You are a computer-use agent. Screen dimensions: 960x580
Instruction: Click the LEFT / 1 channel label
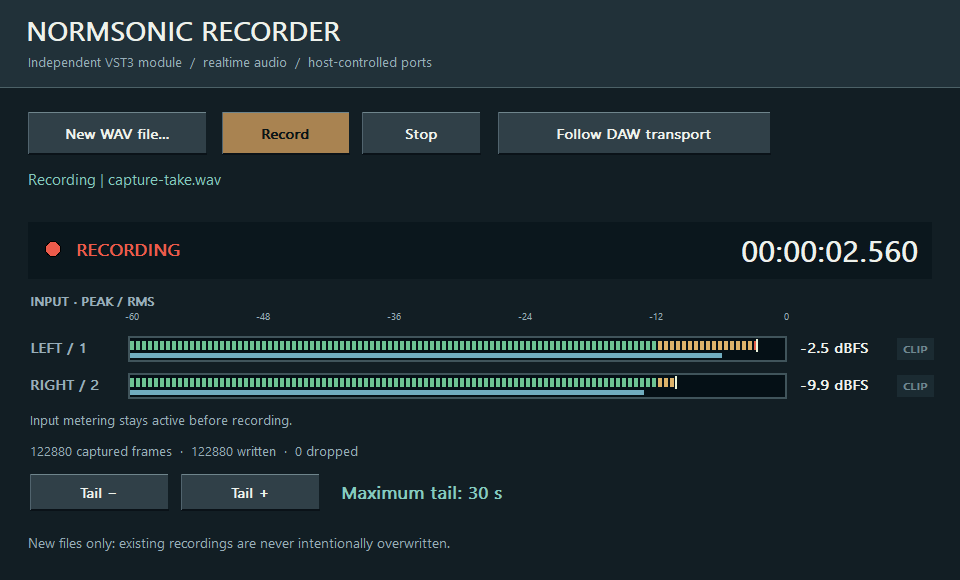coord(58,348)
